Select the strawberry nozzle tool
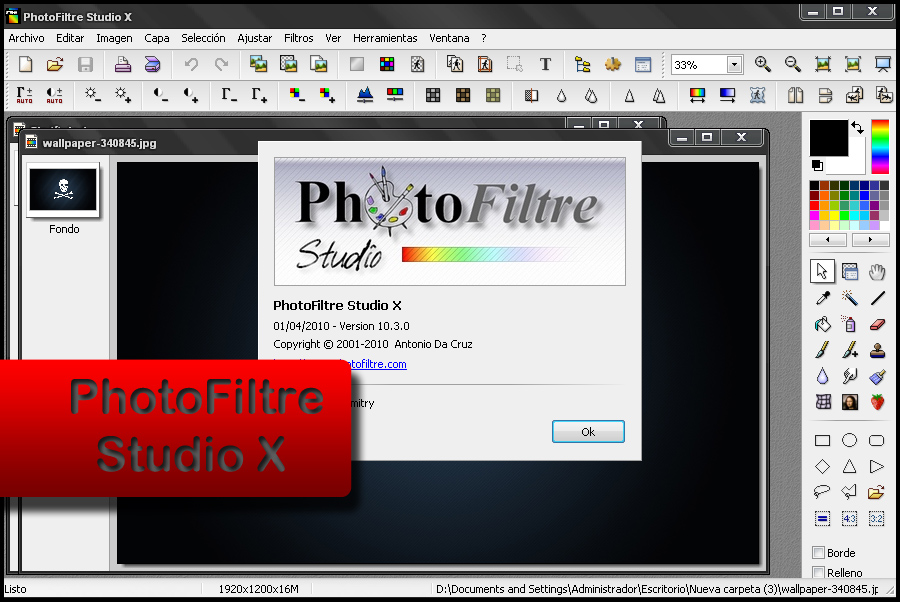This screenshot has width=900, height=602. click(x=876, y=402)
